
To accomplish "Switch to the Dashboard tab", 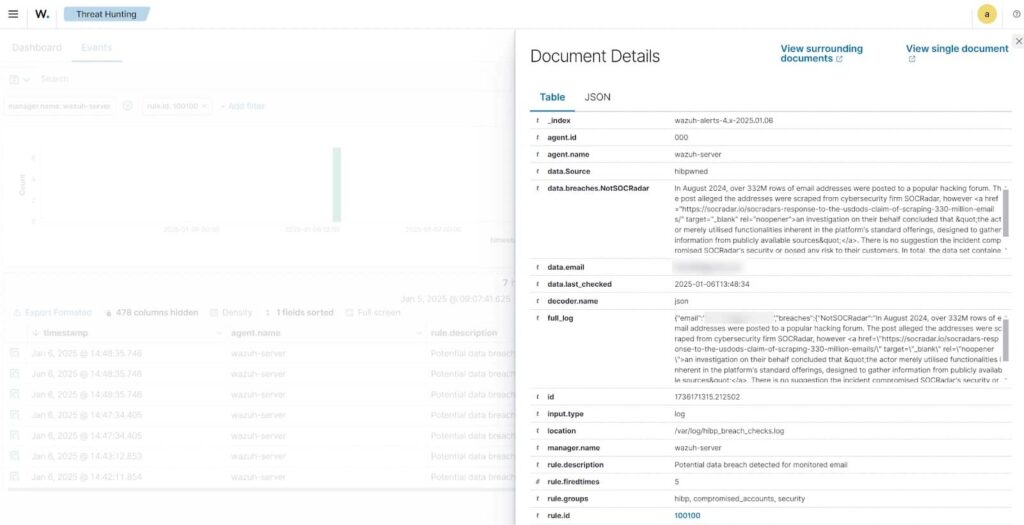I will pyautogui.click(x=37, y=48).
